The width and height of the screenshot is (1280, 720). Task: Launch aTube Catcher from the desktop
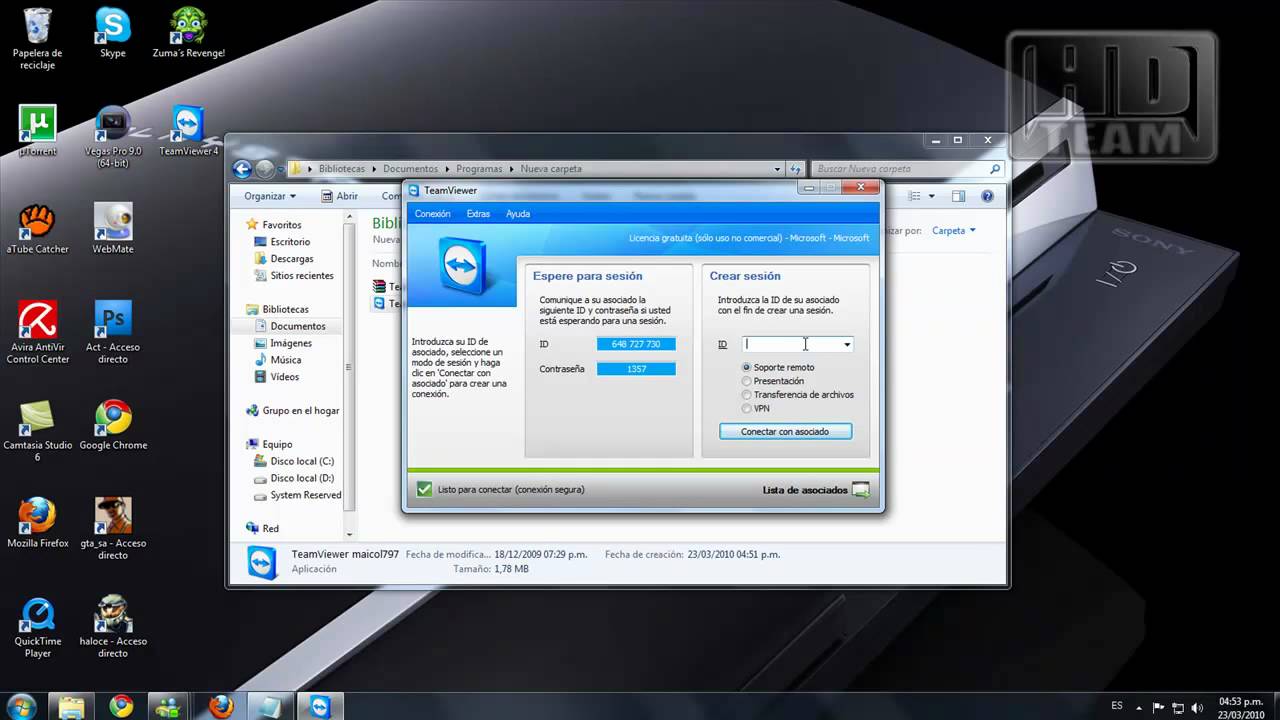[38, 228]
